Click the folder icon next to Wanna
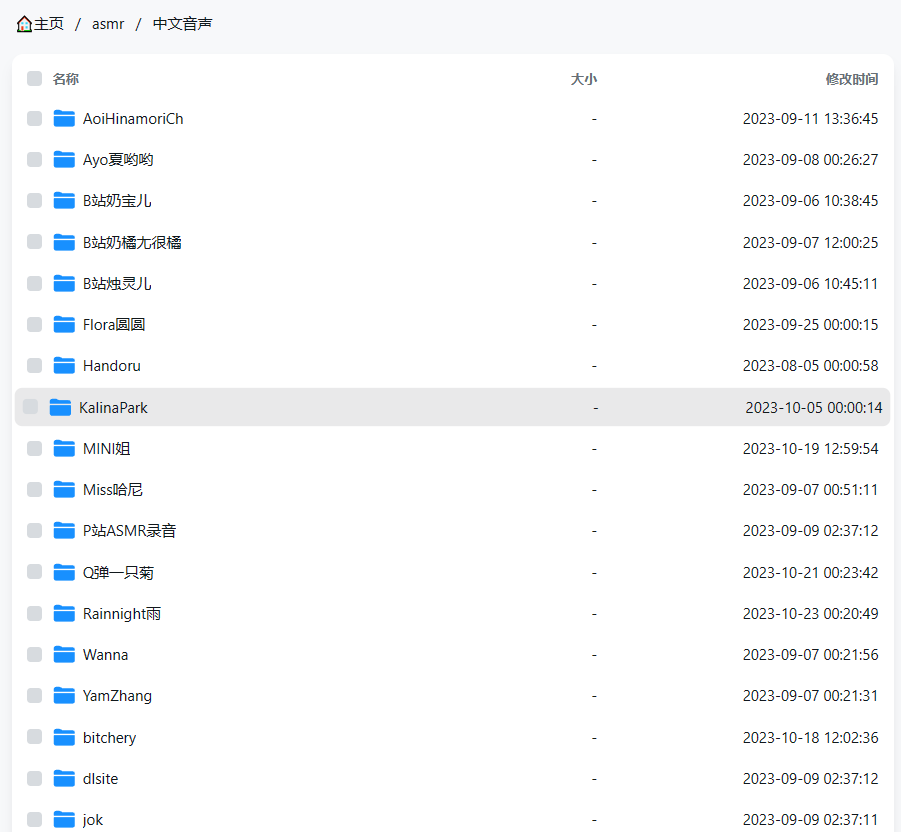The width and height of the screenshot is (901, 832). pyautogui.click(x=65, y=655)
